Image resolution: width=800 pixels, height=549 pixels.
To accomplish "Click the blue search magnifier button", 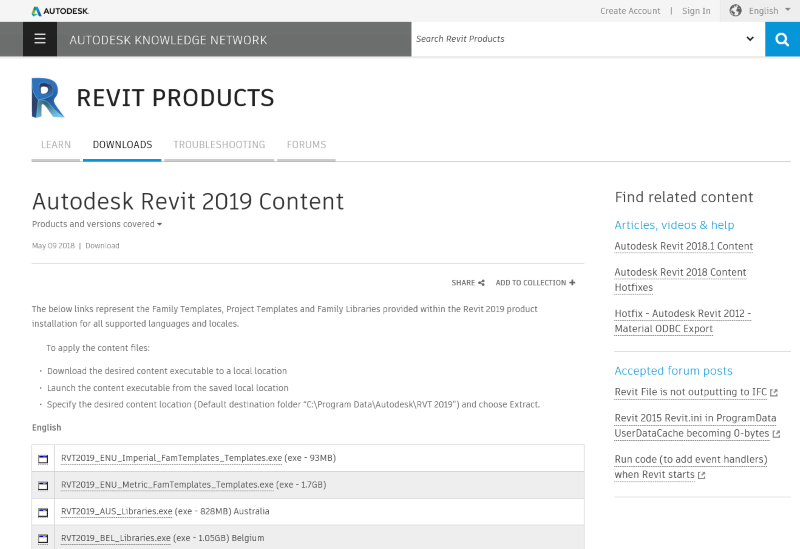I will (782, 39).
